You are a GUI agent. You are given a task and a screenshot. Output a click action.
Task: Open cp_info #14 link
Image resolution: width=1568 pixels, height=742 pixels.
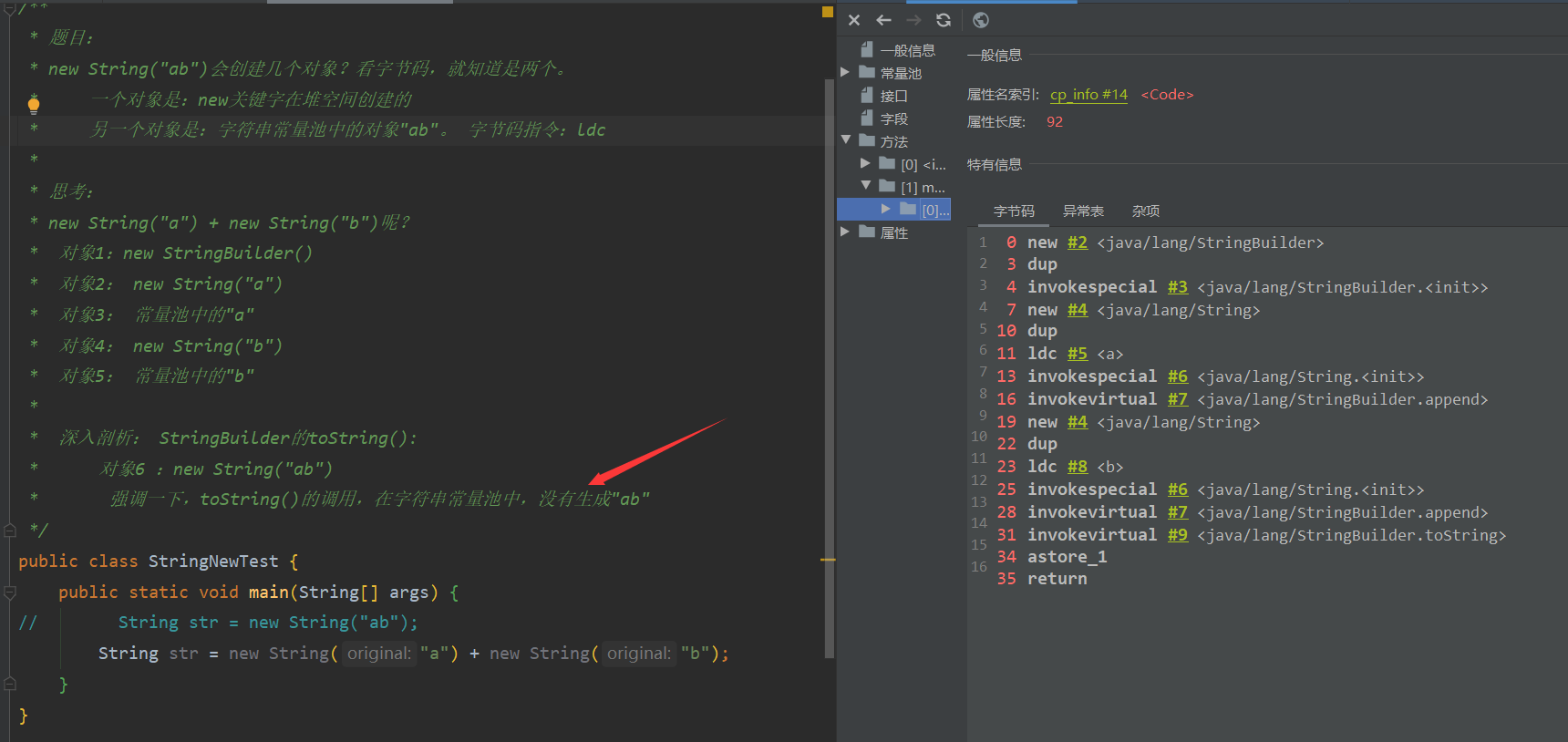(x=1088, y=95)
